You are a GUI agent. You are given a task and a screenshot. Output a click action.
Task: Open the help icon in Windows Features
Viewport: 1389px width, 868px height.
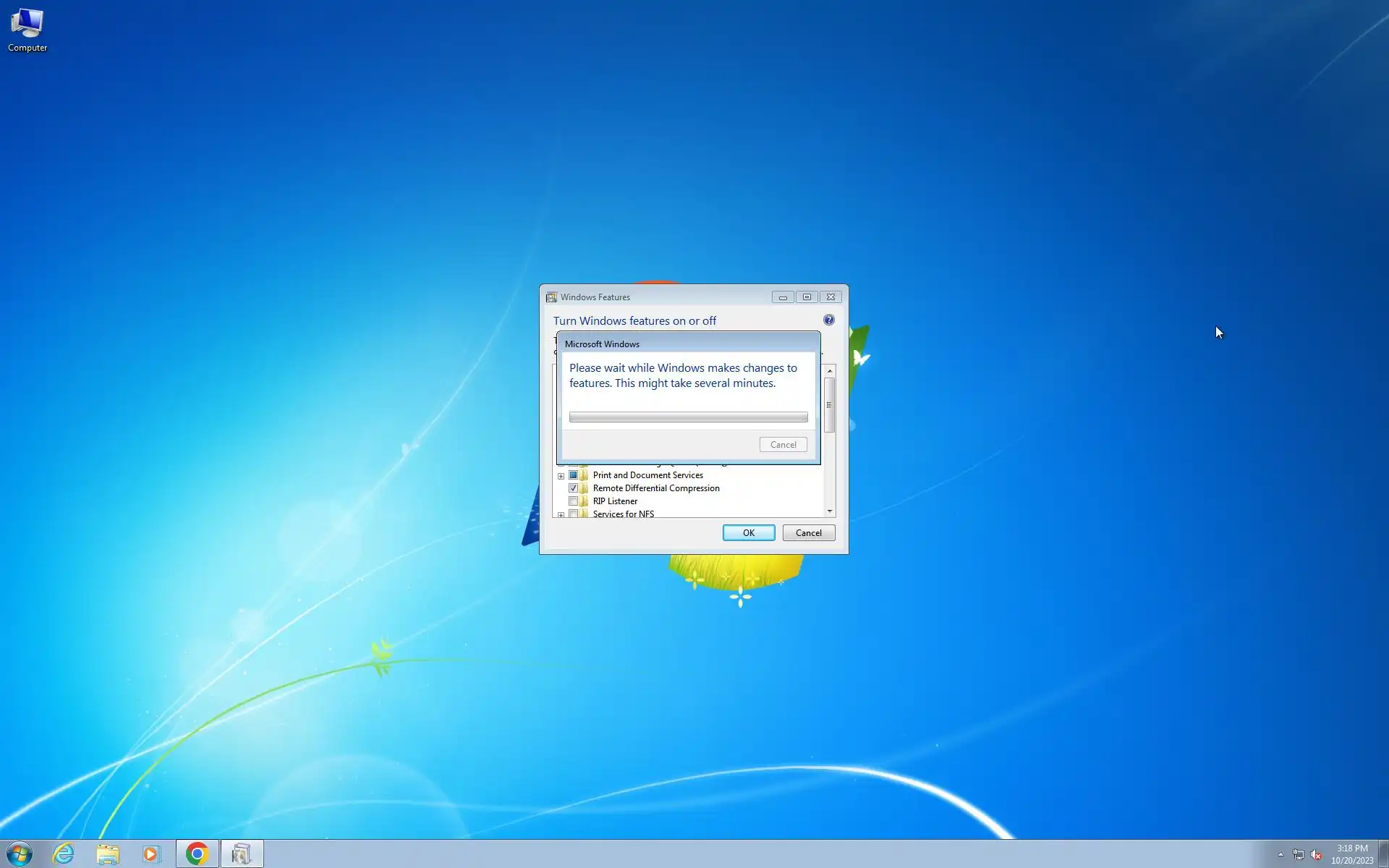pyautogui.click(x=829, y=320)
